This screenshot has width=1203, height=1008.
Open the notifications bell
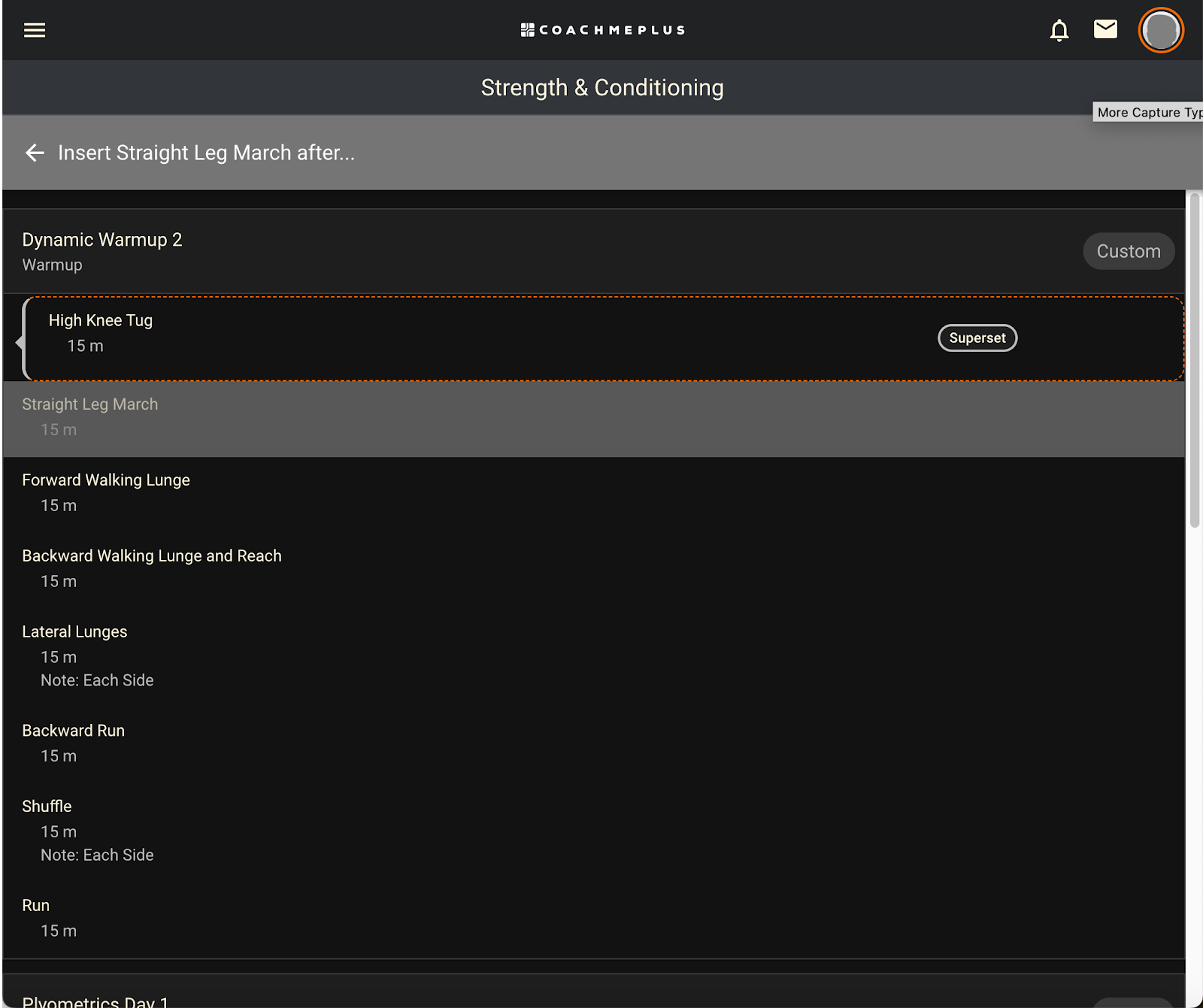coord(1059,30)
